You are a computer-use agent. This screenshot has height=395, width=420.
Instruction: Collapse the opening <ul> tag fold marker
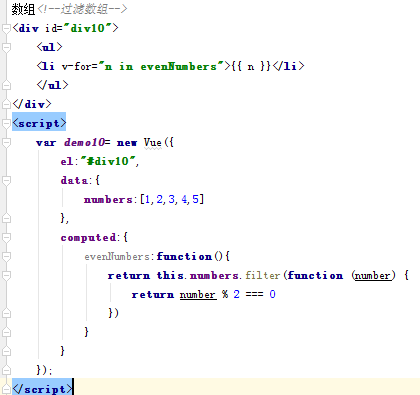(6, 48)
